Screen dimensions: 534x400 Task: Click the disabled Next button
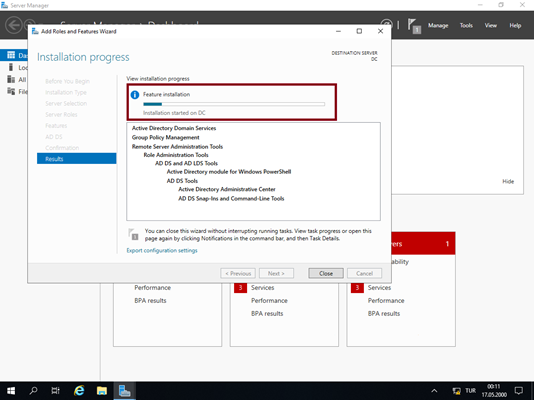276,273
